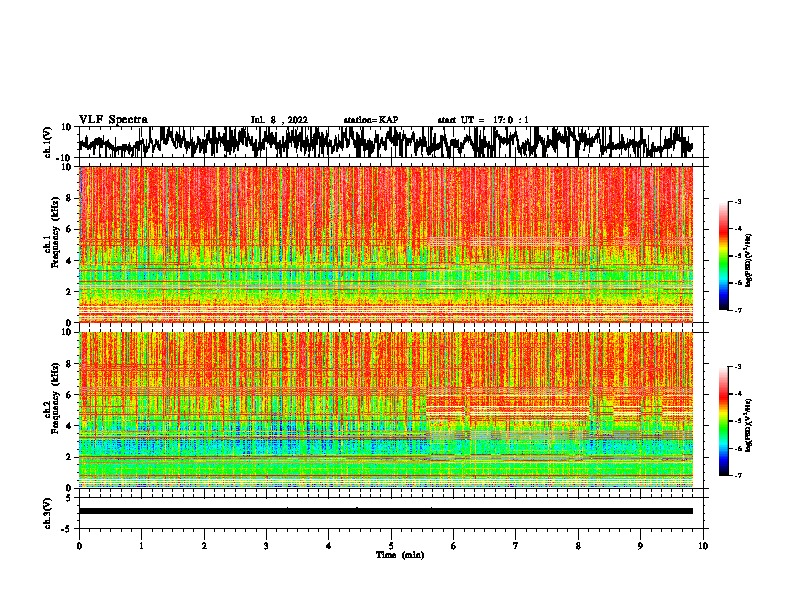
Task: Click the "-5" label on ch.2 color bar
Action: (x=737, y=421)
